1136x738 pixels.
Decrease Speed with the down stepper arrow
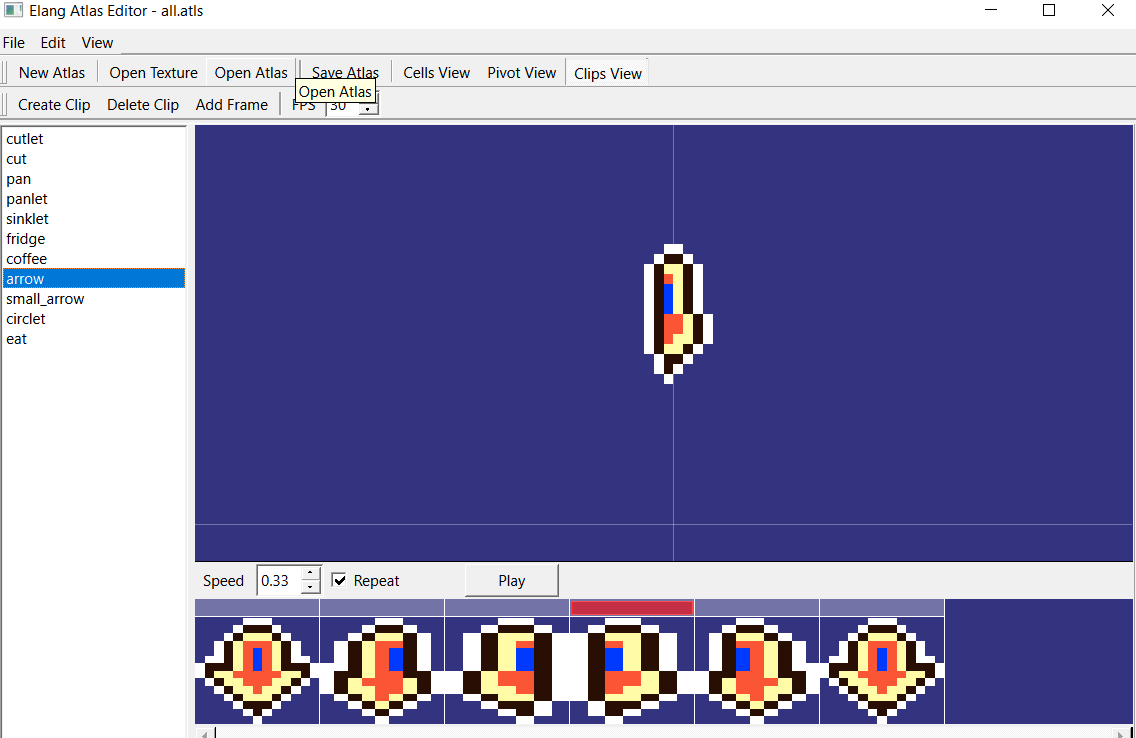310,587
